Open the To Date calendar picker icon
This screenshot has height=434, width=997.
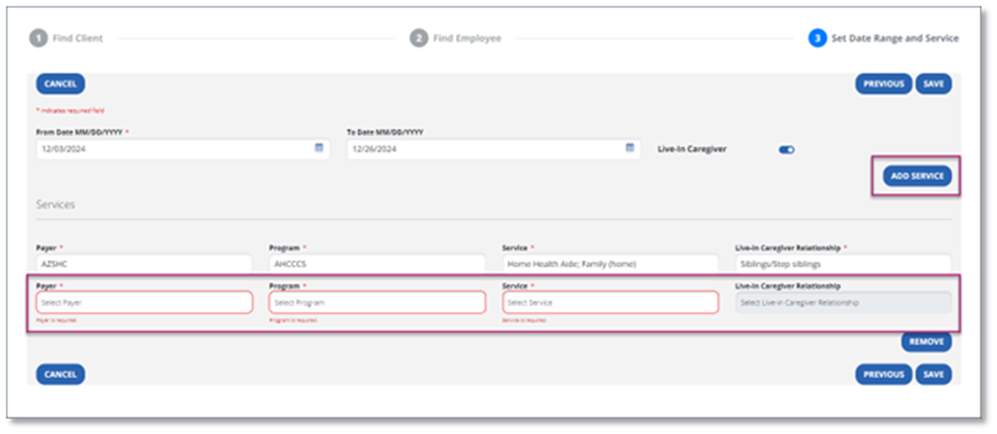630,148
